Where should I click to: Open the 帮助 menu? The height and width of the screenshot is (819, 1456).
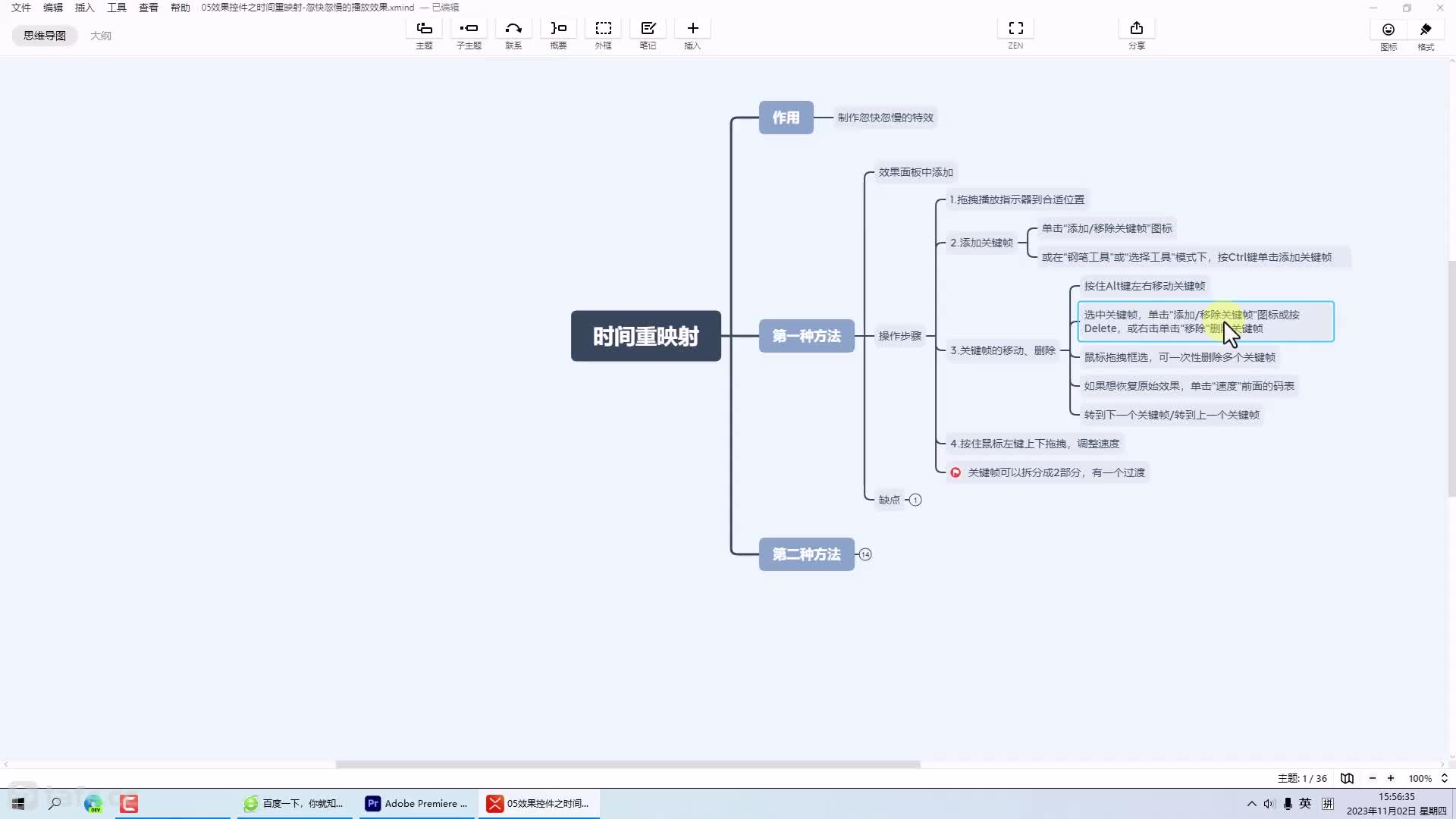[180, 8]
